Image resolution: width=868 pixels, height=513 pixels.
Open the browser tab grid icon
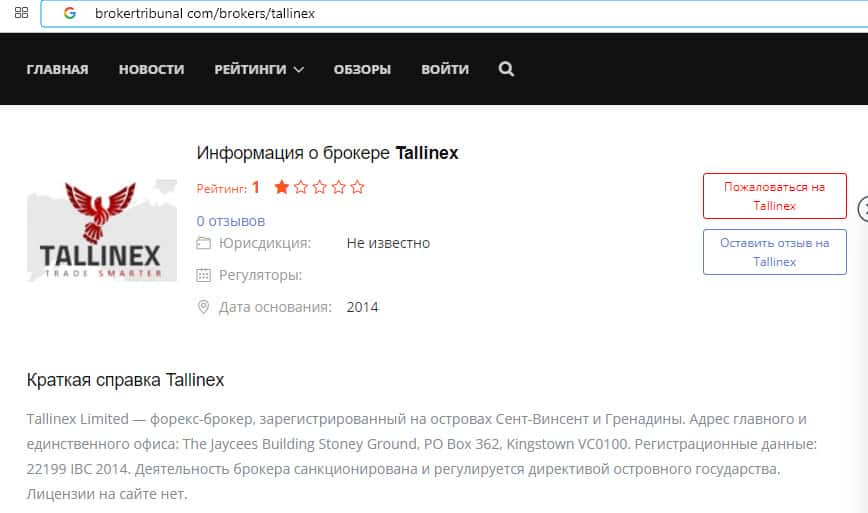(21, 13)
